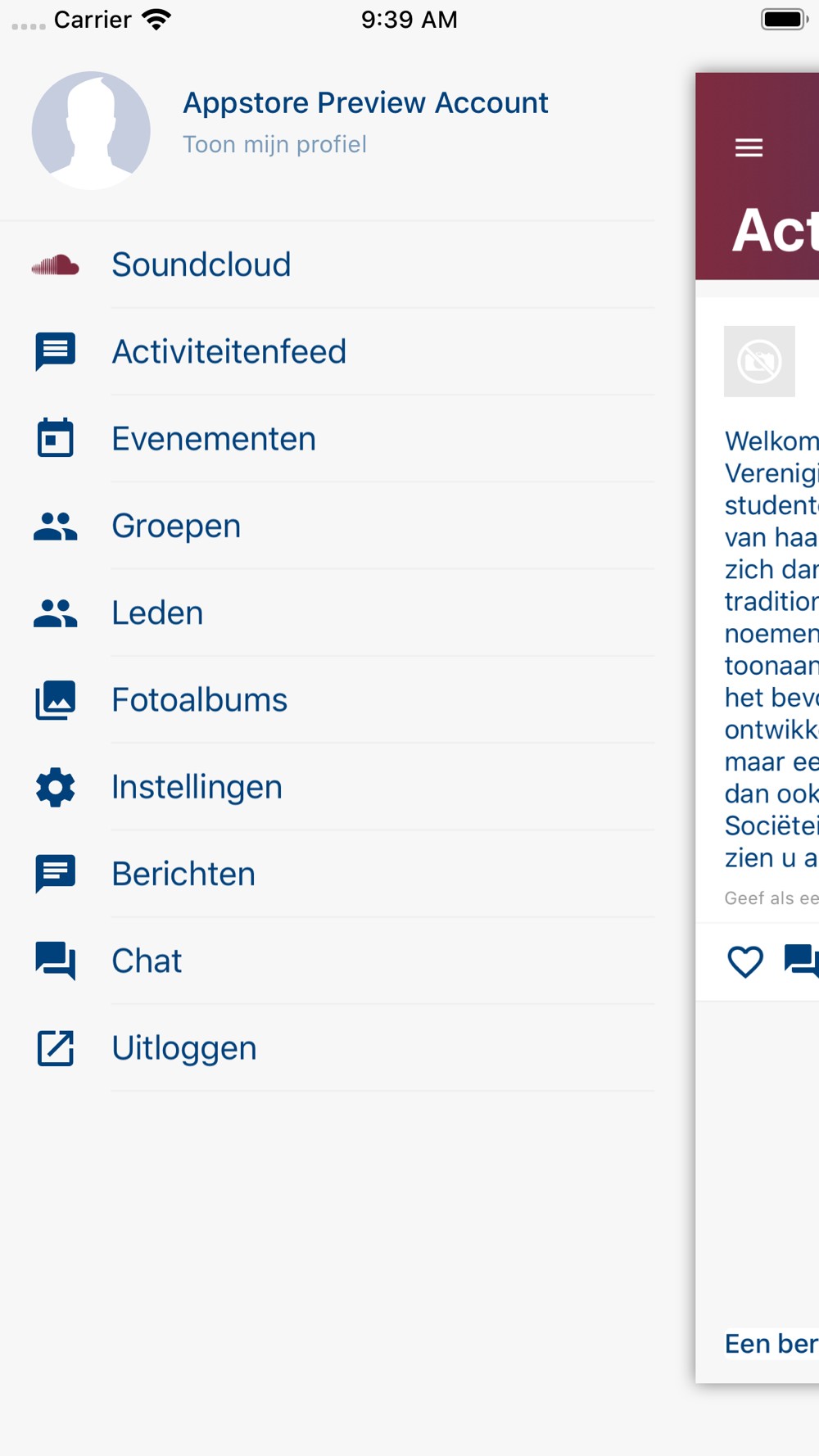Click the Instellingen gear icon
This screenshot has height=1456, width=819.
pyautogui.click(x=55, y=787)
